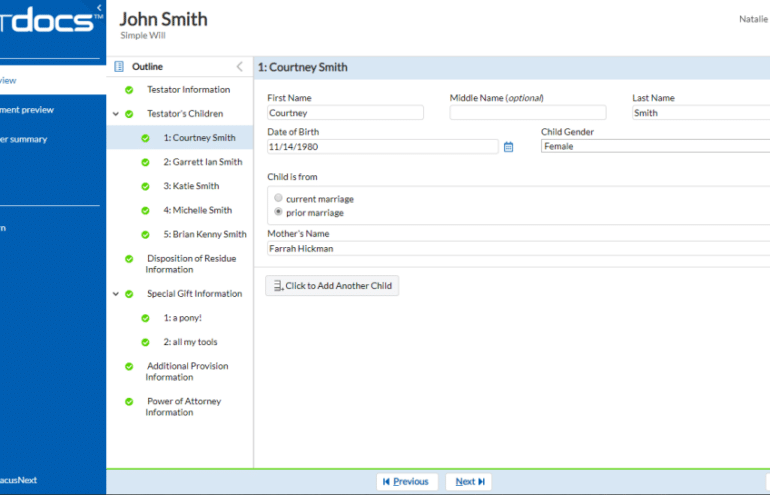Click green check beside Testator Information
Image resolution: width=770 pixels, height=495 pixels.
point(129,90)
